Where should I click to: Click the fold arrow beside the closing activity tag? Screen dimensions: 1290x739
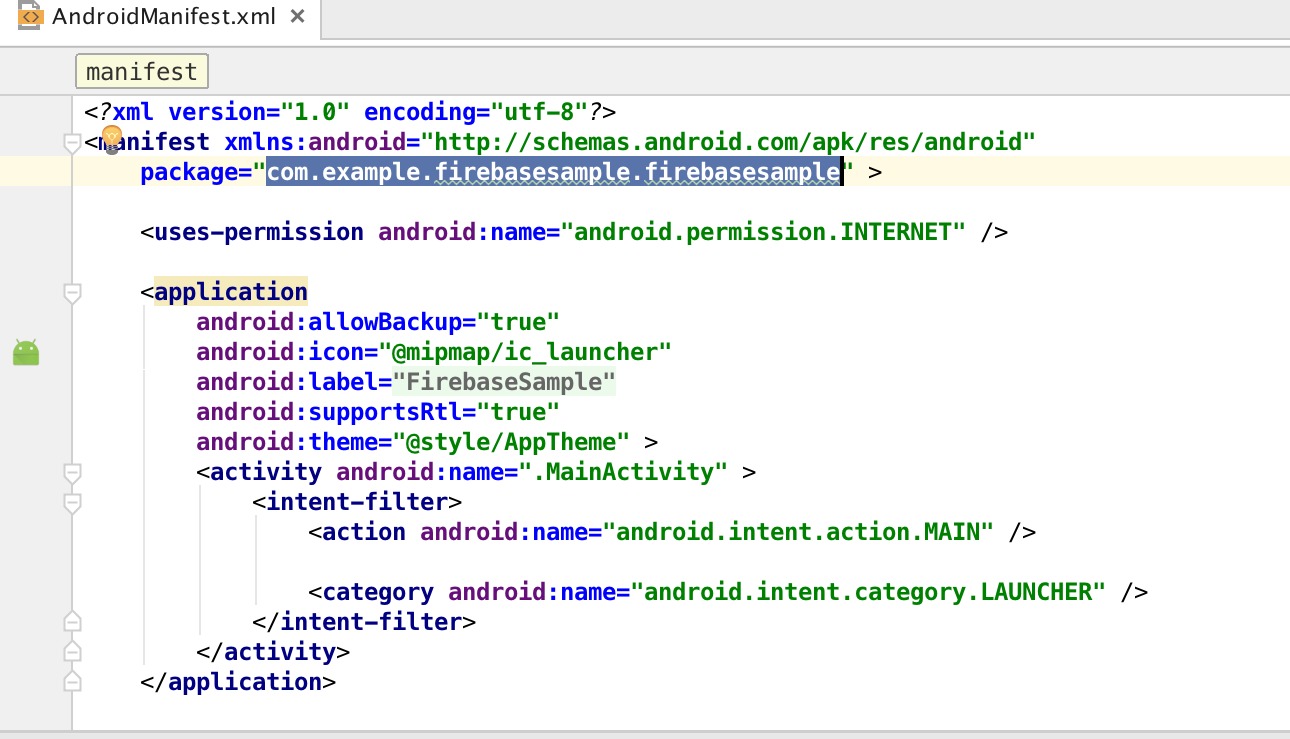point(72,650)
